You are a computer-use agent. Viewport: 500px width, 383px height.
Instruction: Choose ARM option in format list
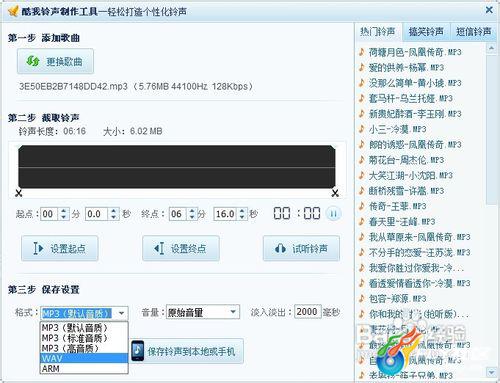pyautogui.click(x=84, y=369)
